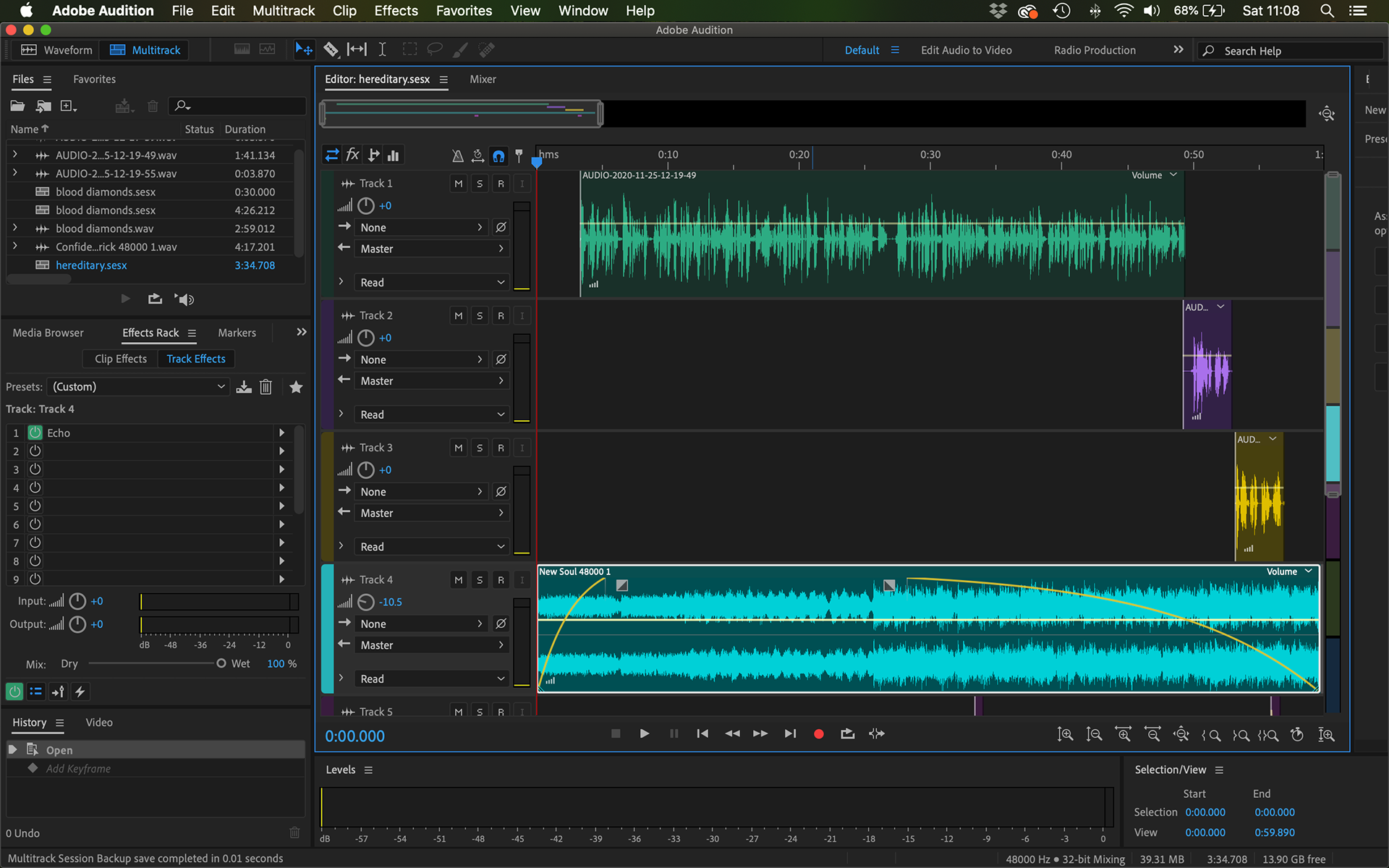Select the Move tool in the toolbar

(303, 50)
